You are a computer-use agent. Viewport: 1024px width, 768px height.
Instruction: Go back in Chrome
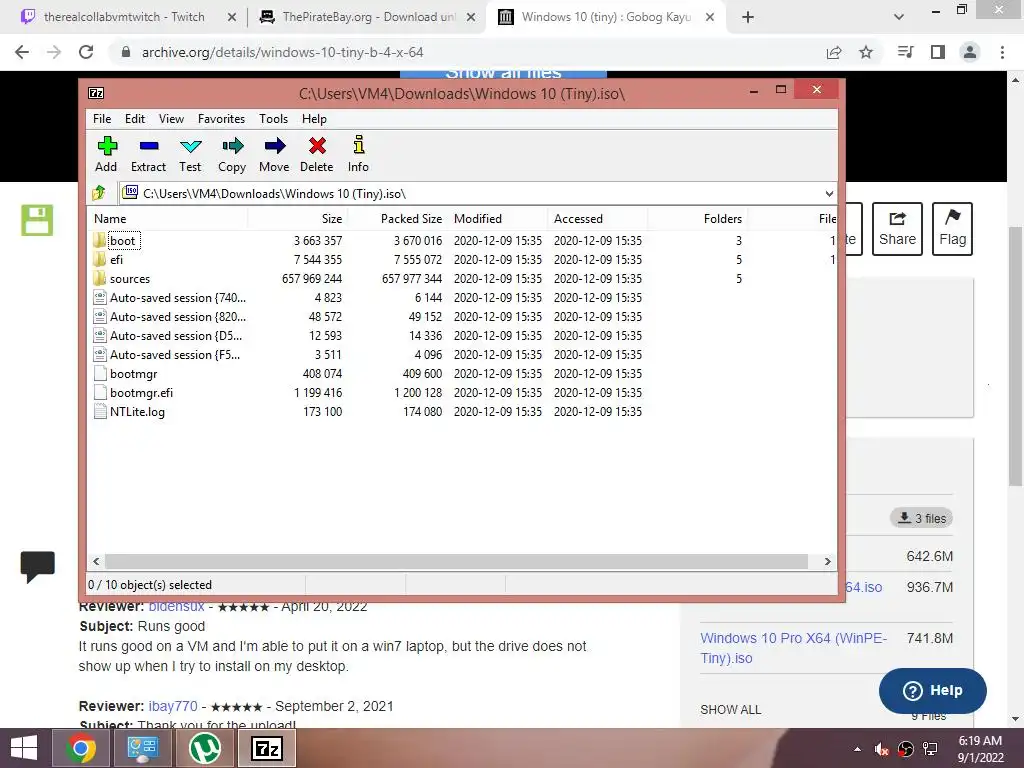[22, 52]
